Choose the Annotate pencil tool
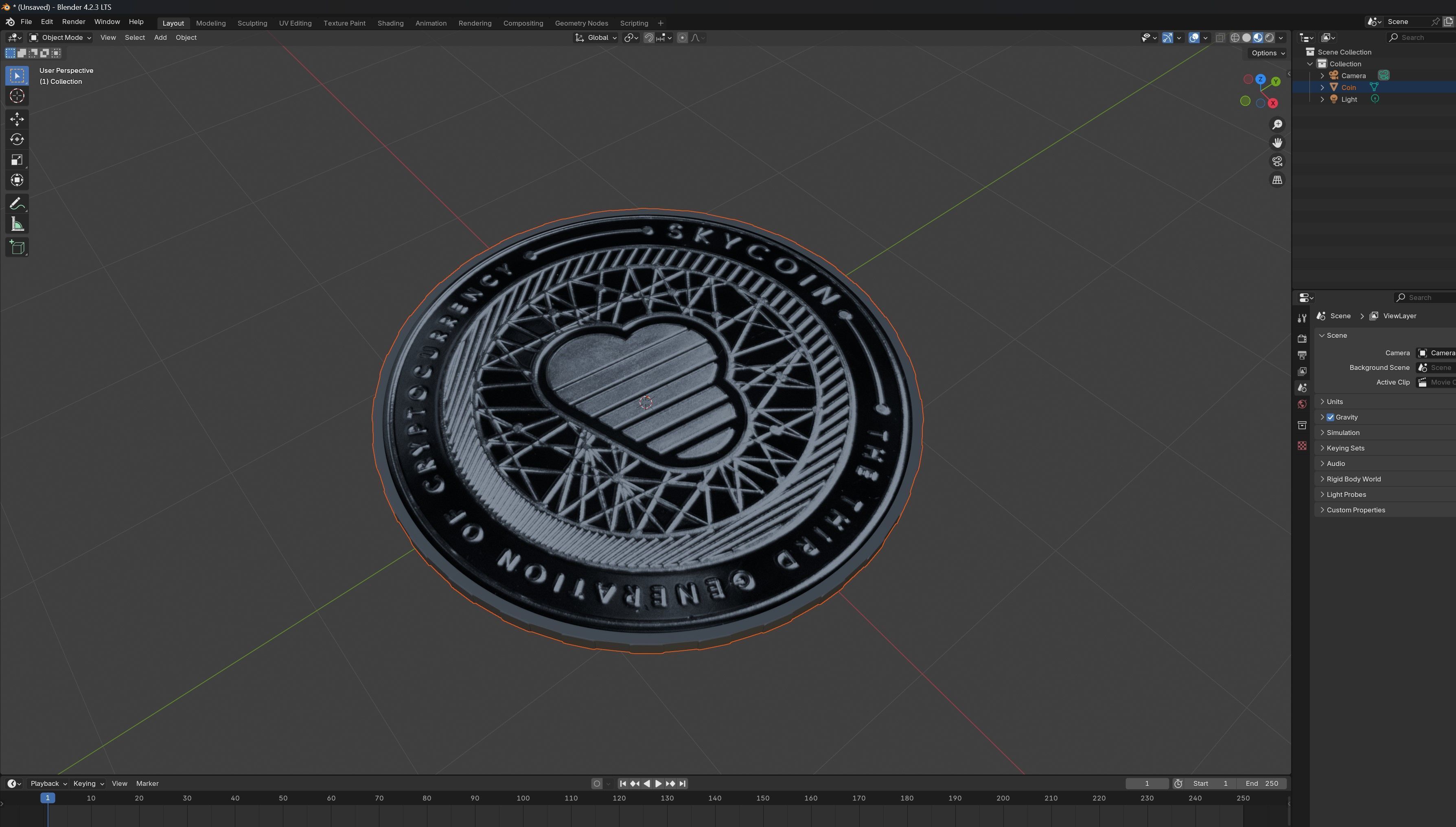This screenshot has height=827, width=1456. point(17,203)
